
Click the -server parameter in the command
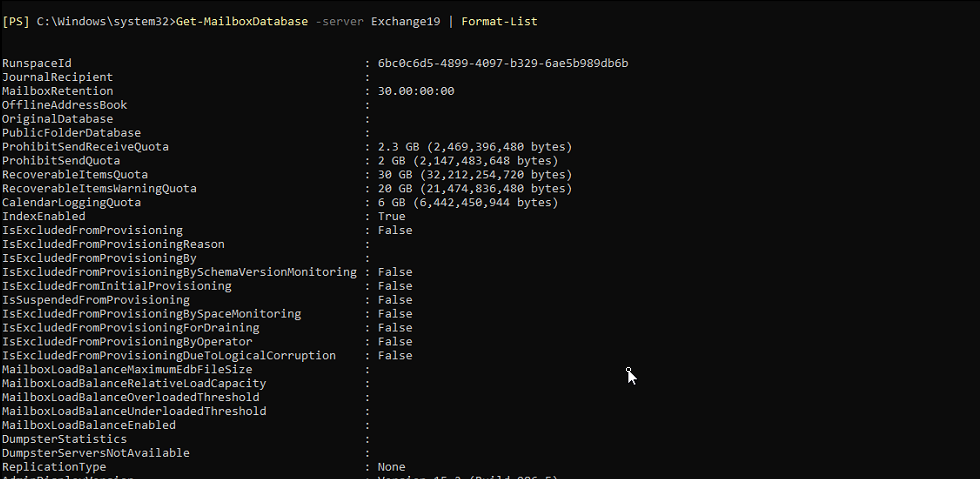pos(339,21)
